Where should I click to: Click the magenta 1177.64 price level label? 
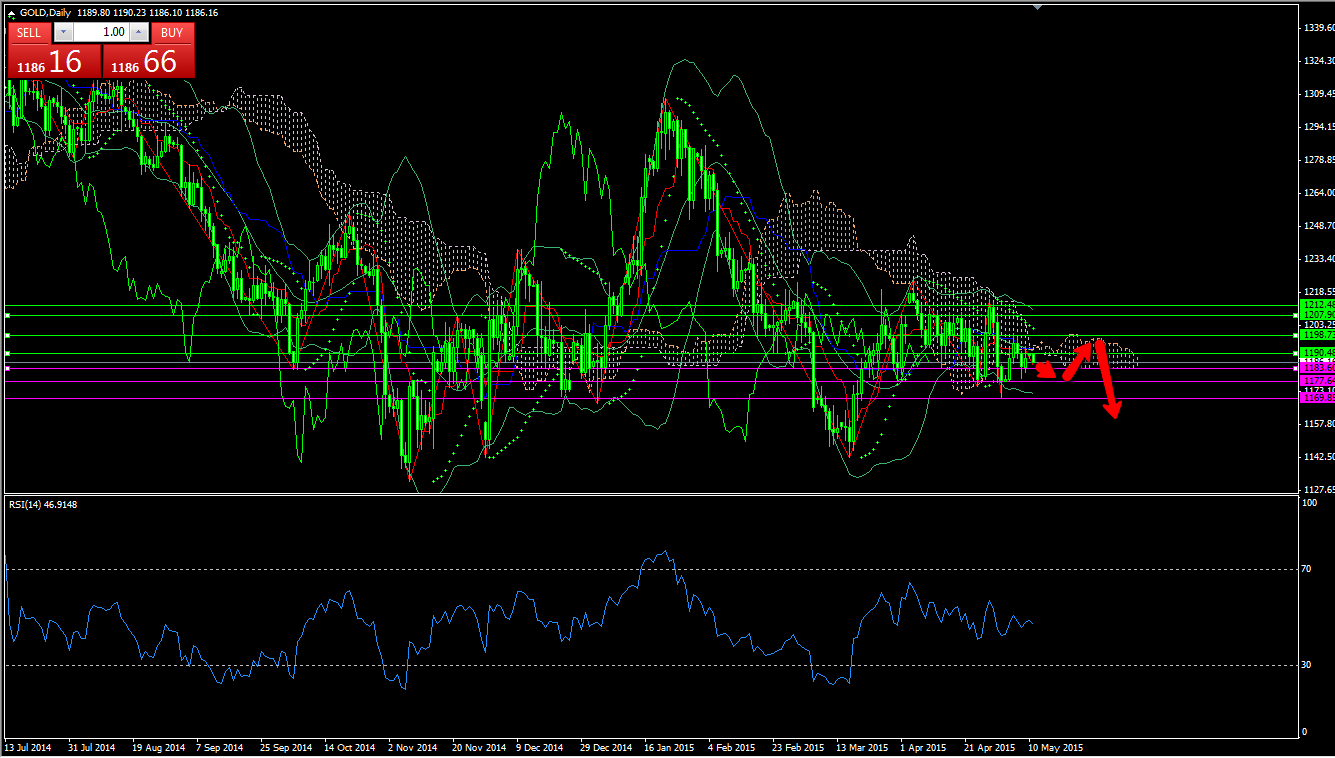(1315, 381)
